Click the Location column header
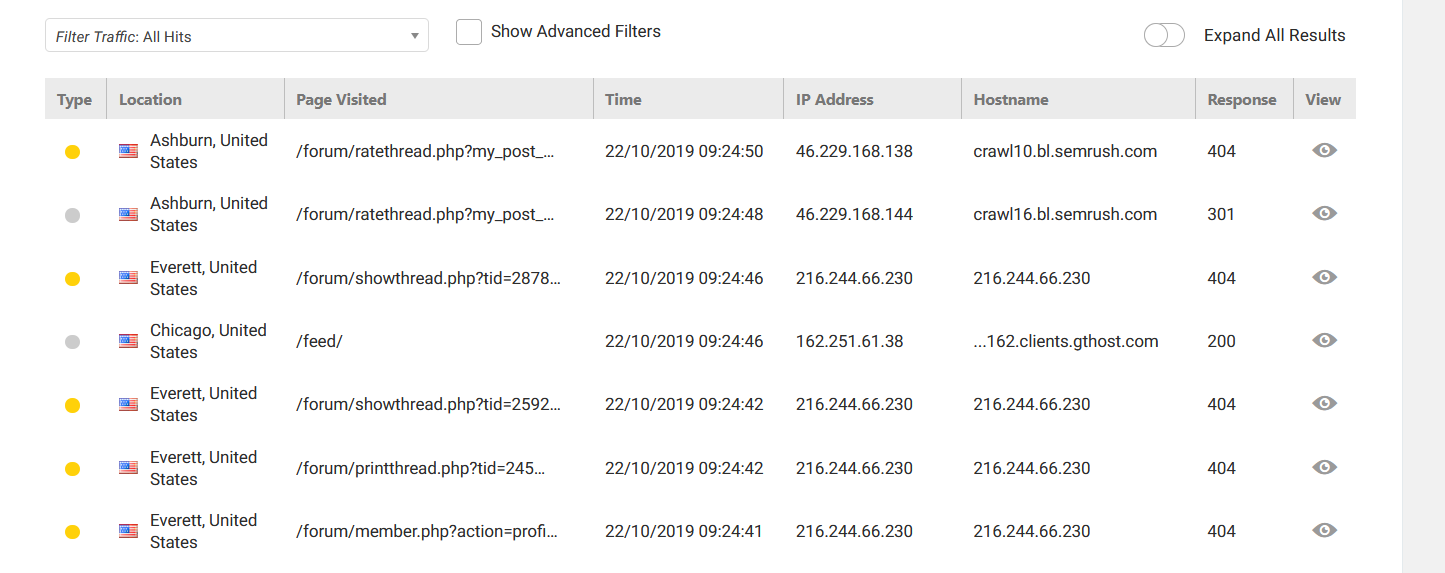 click(150, 100)
